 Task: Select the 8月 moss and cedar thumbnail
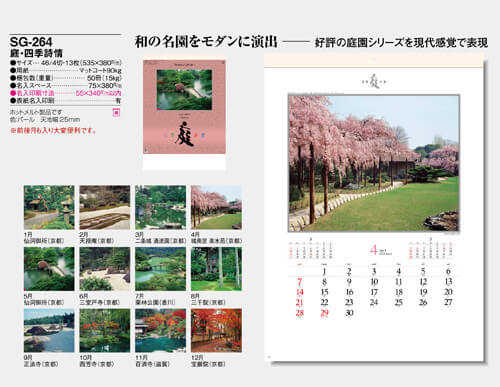(216, 269)
